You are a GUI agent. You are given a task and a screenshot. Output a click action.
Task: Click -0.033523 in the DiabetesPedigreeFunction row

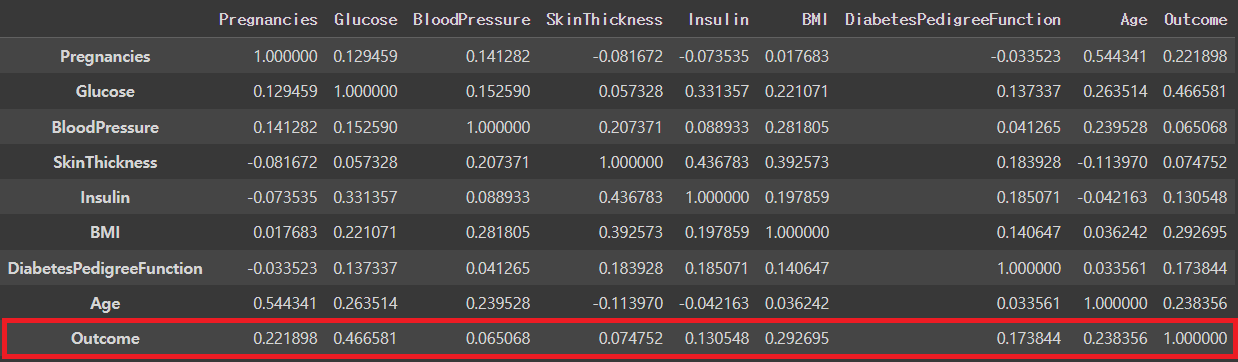point(282,268)
